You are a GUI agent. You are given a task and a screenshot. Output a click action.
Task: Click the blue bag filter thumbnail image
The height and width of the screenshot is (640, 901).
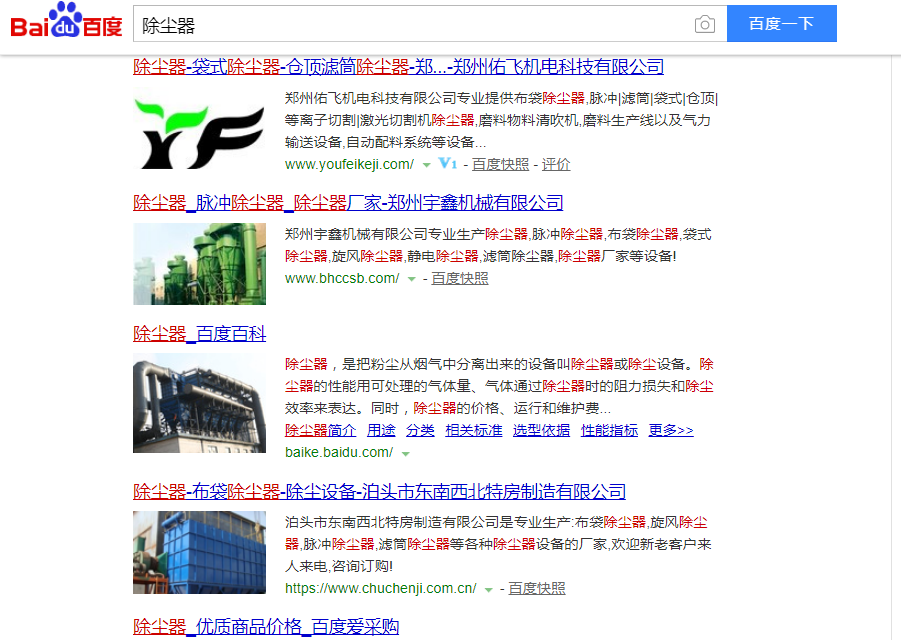tap(199, 552)
